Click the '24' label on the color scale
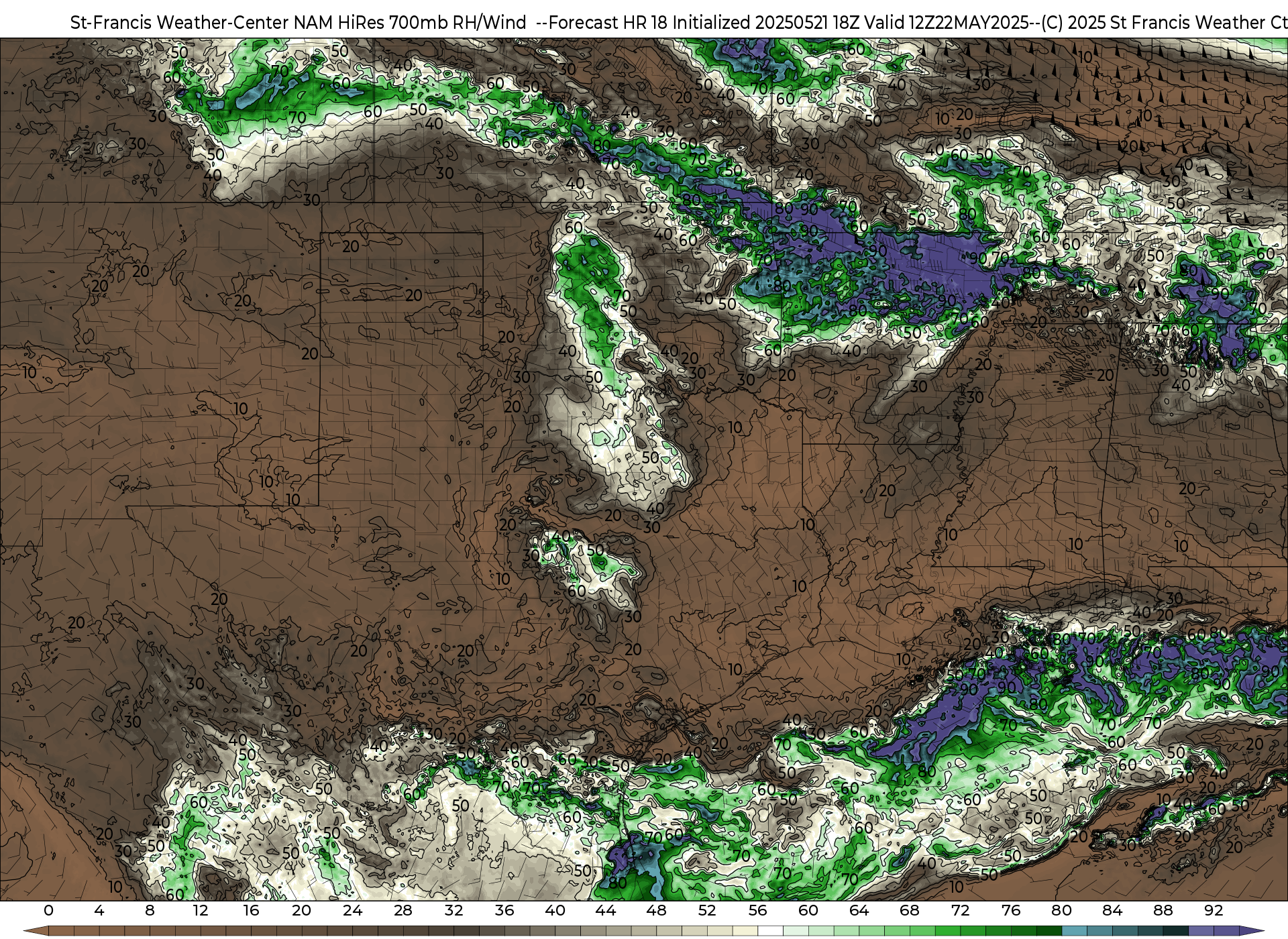The width and height of the screenshot is (1288, 939). (x=352, y=910)
